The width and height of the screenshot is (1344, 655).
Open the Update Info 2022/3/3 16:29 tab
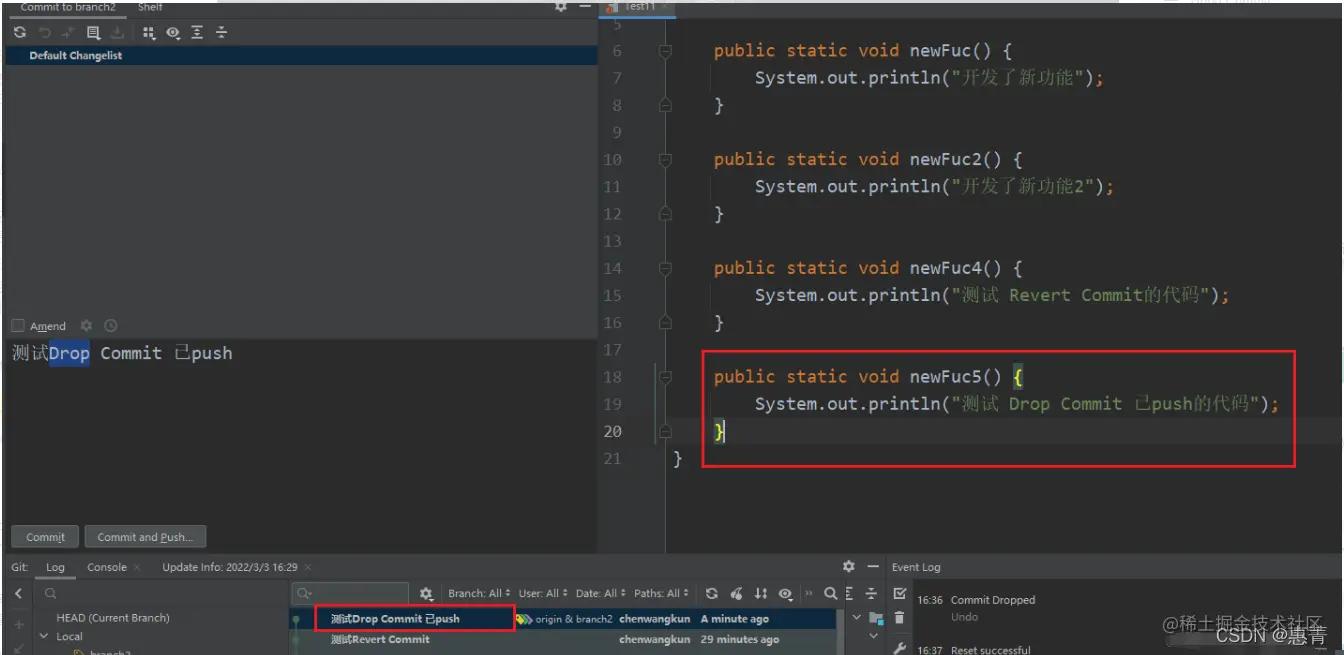click(230, 567)
